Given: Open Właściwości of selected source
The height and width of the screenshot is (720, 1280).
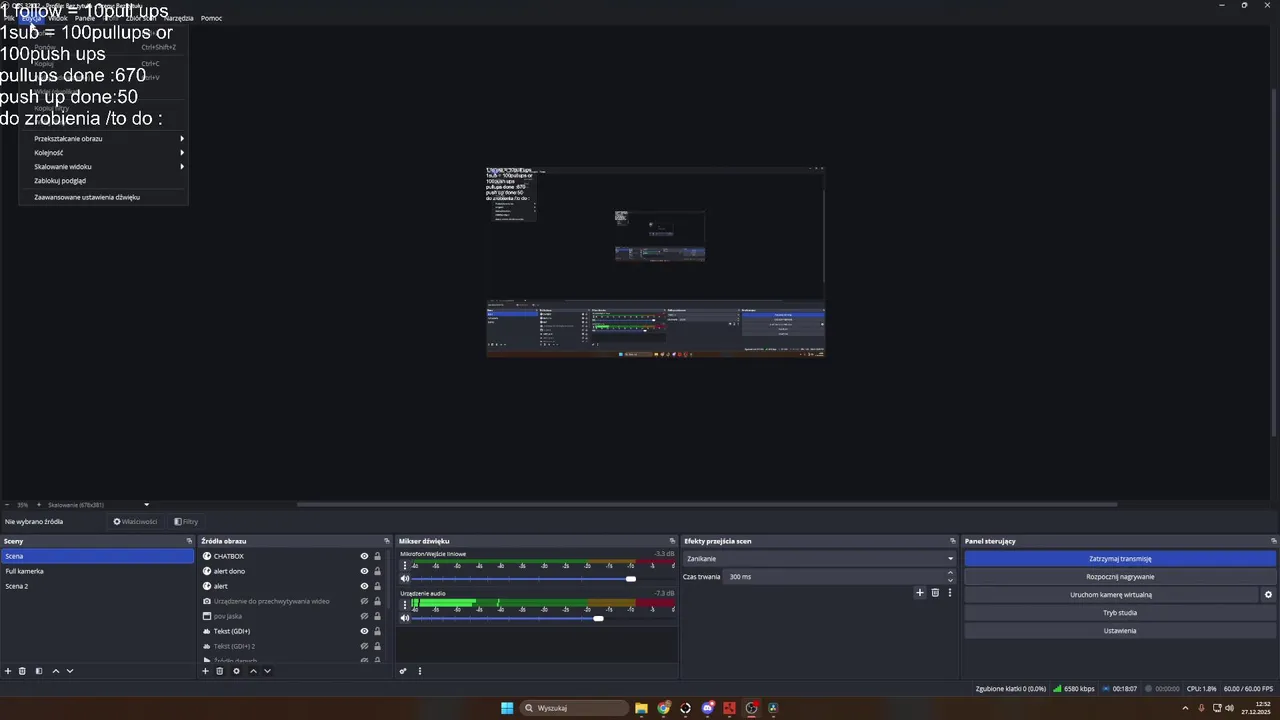Looking at the screenshot, I should point(135,521).
